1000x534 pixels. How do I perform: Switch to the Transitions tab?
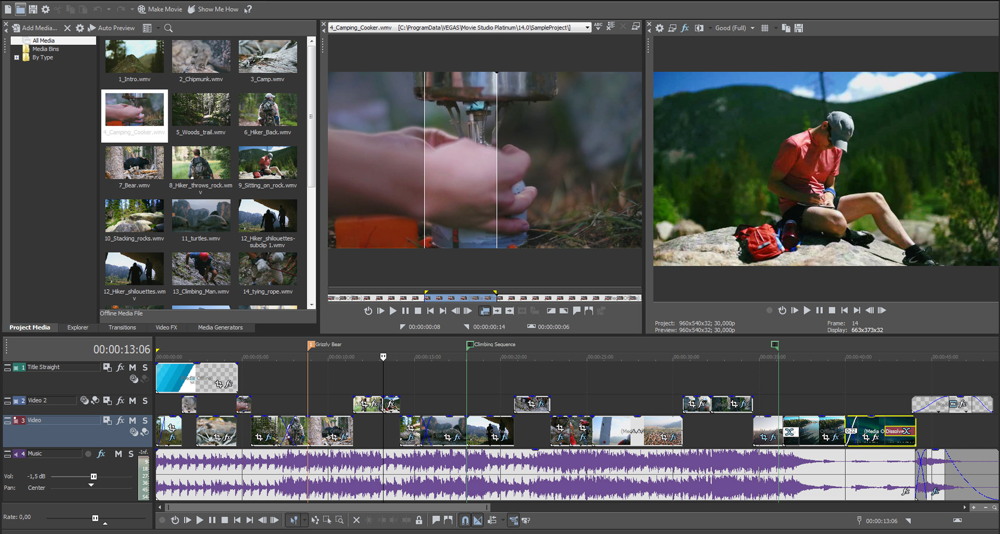tap(122, 327)
